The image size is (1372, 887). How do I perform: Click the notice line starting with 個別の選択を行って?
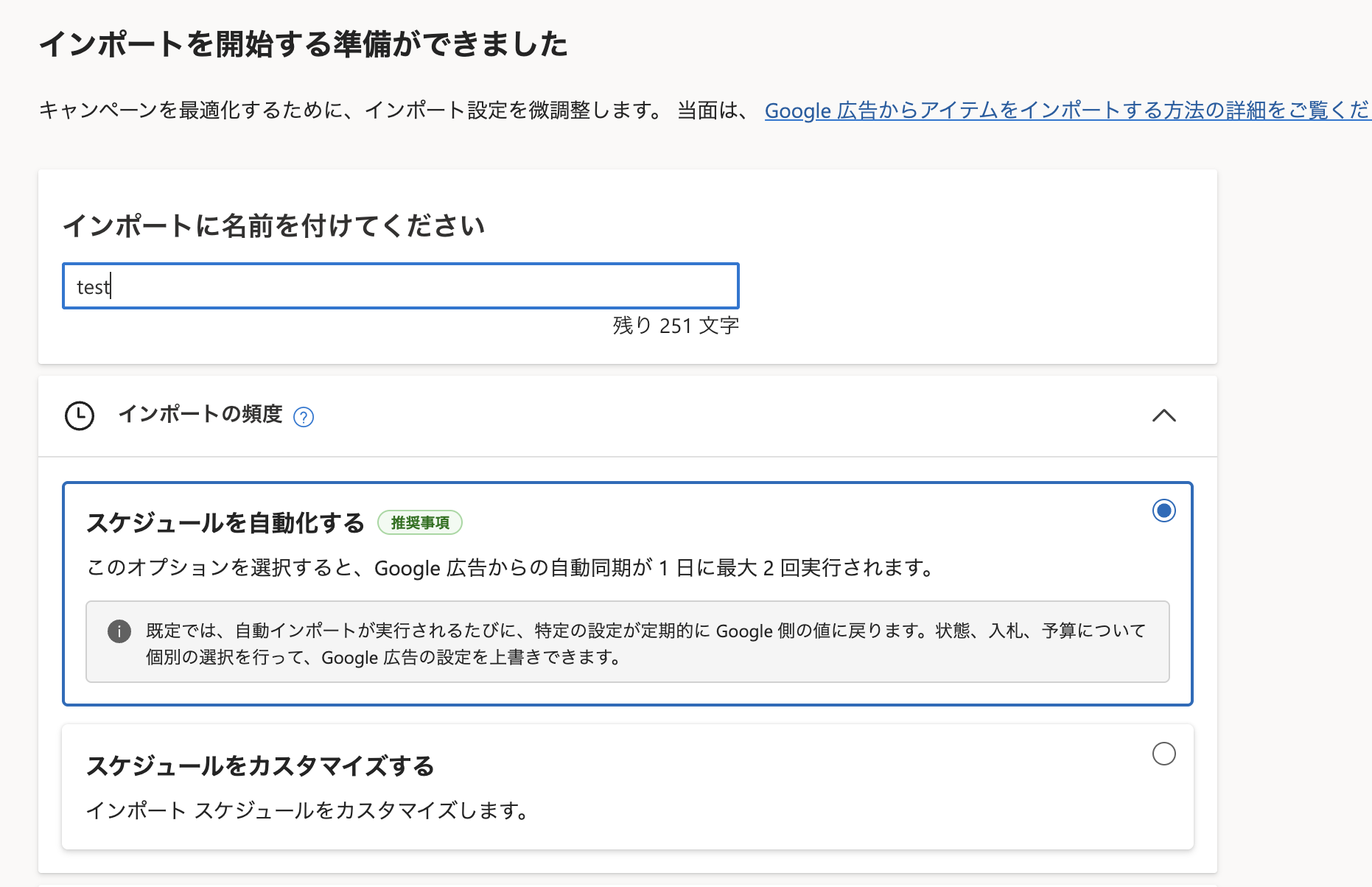click(x=383, y=657)
